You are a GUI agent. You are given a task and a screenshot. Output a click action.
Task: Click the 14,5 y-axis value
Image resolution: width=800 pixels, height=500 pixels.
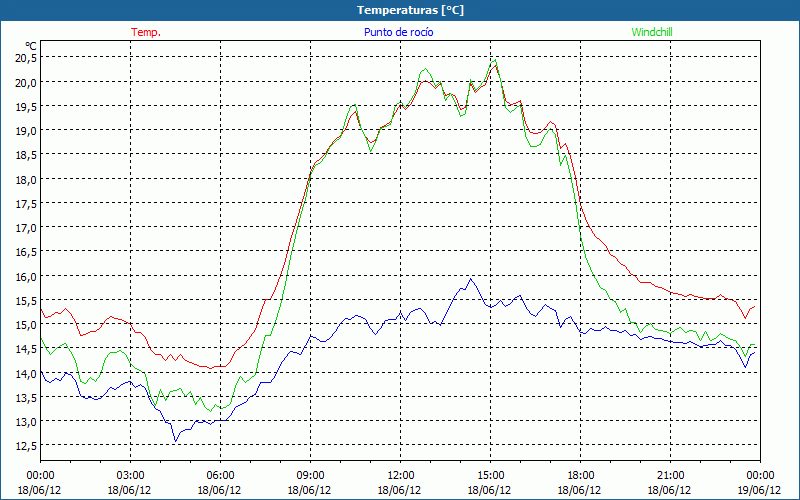pyautogui.click(x=26, y=349)
